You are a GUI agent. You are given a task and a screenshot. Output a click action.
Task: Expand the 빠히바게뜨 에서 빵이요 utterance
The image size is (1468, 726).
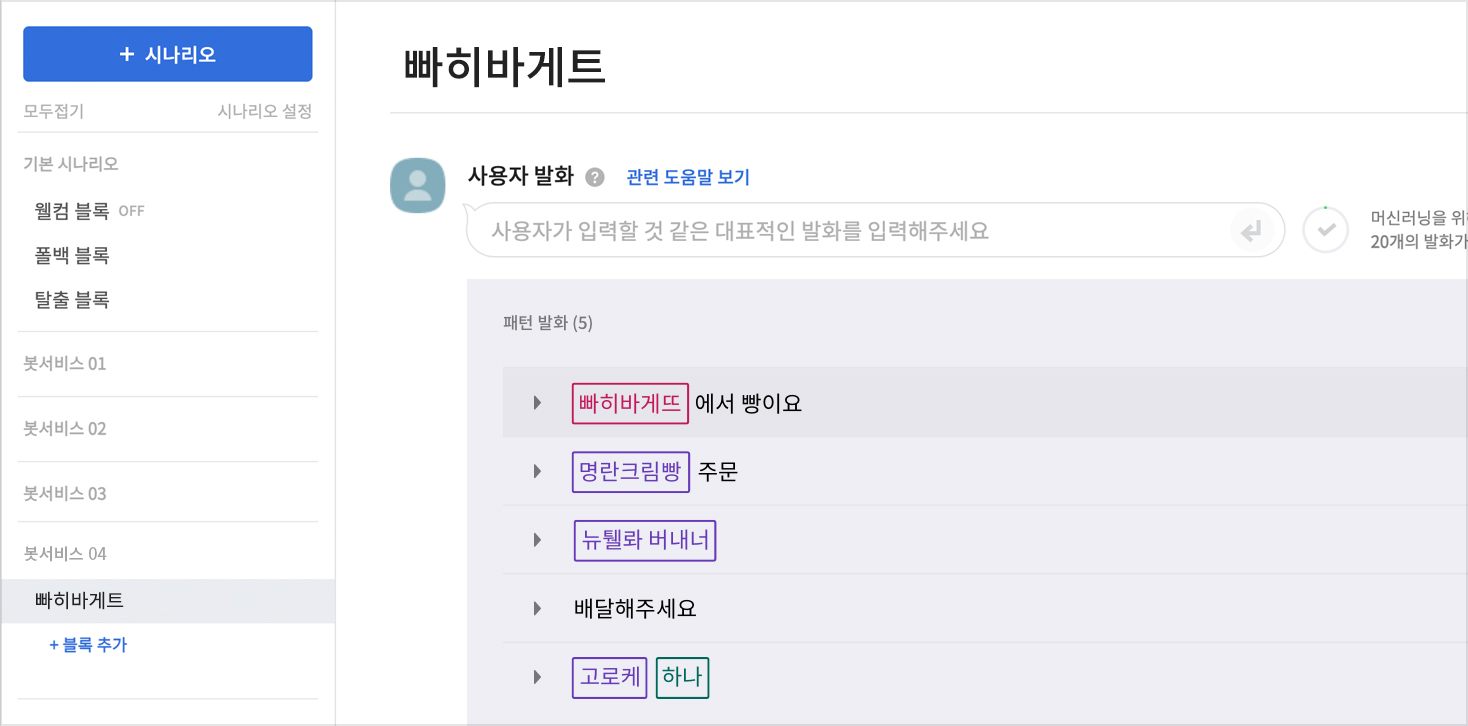[x=537, y=403]
